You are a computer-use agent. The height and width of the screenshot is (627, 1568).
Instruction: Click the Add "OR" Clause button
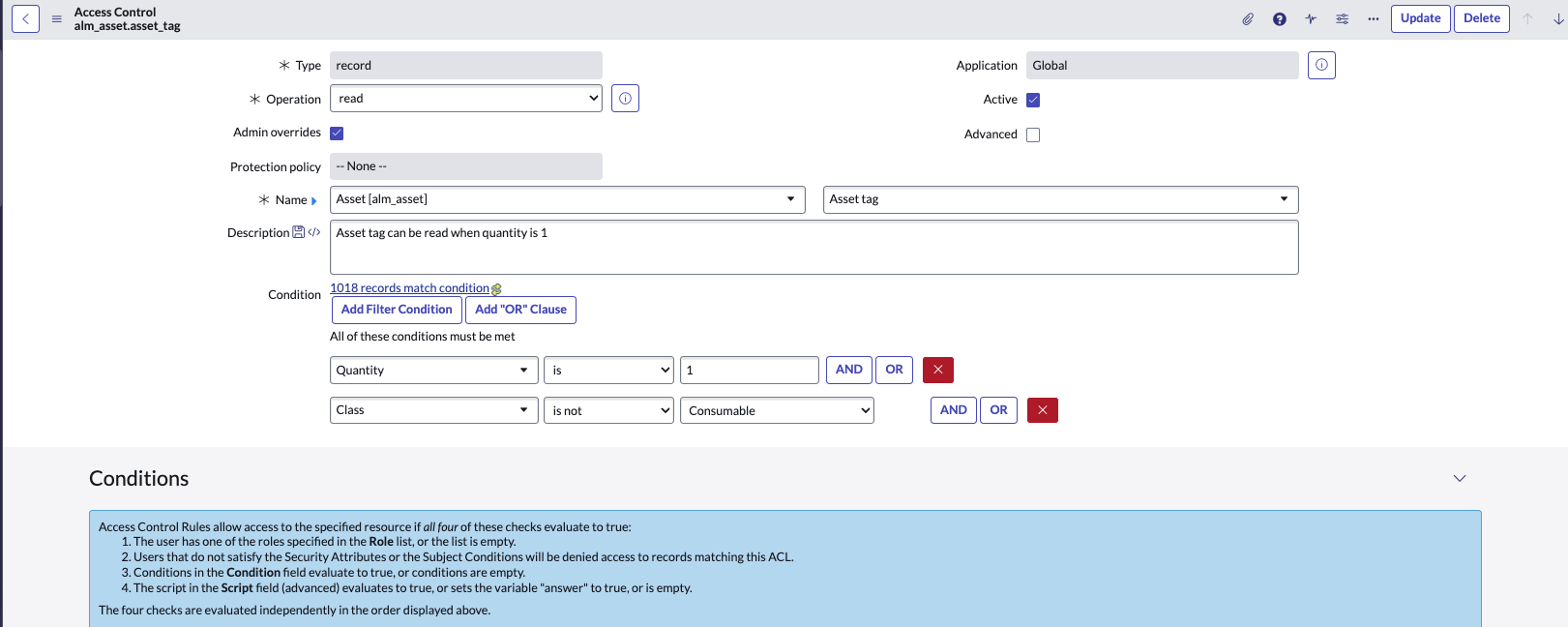click(520, 310)
